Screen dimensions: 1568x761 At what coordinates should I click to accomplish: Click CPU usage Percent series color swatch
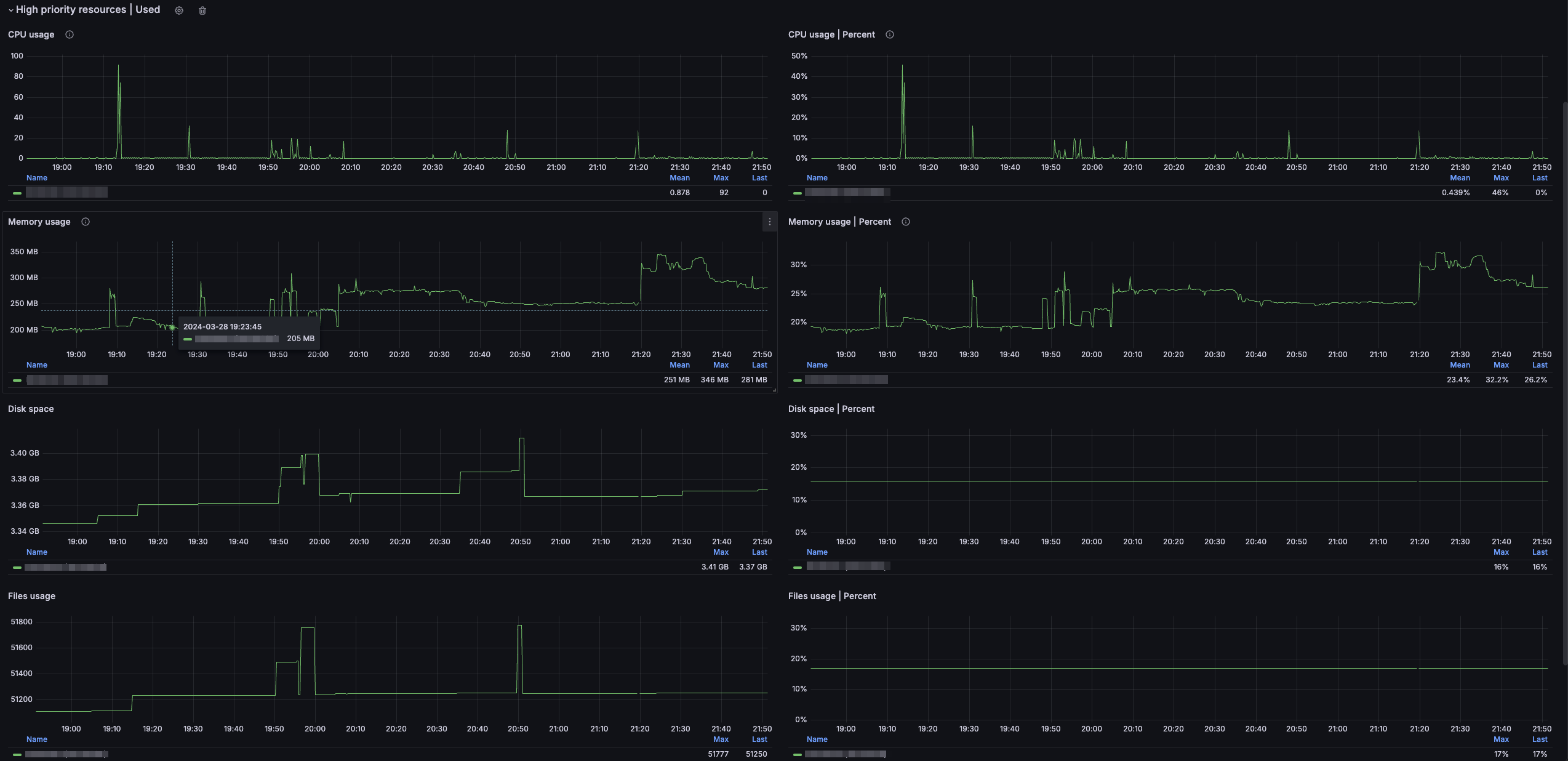pos(798,193)
